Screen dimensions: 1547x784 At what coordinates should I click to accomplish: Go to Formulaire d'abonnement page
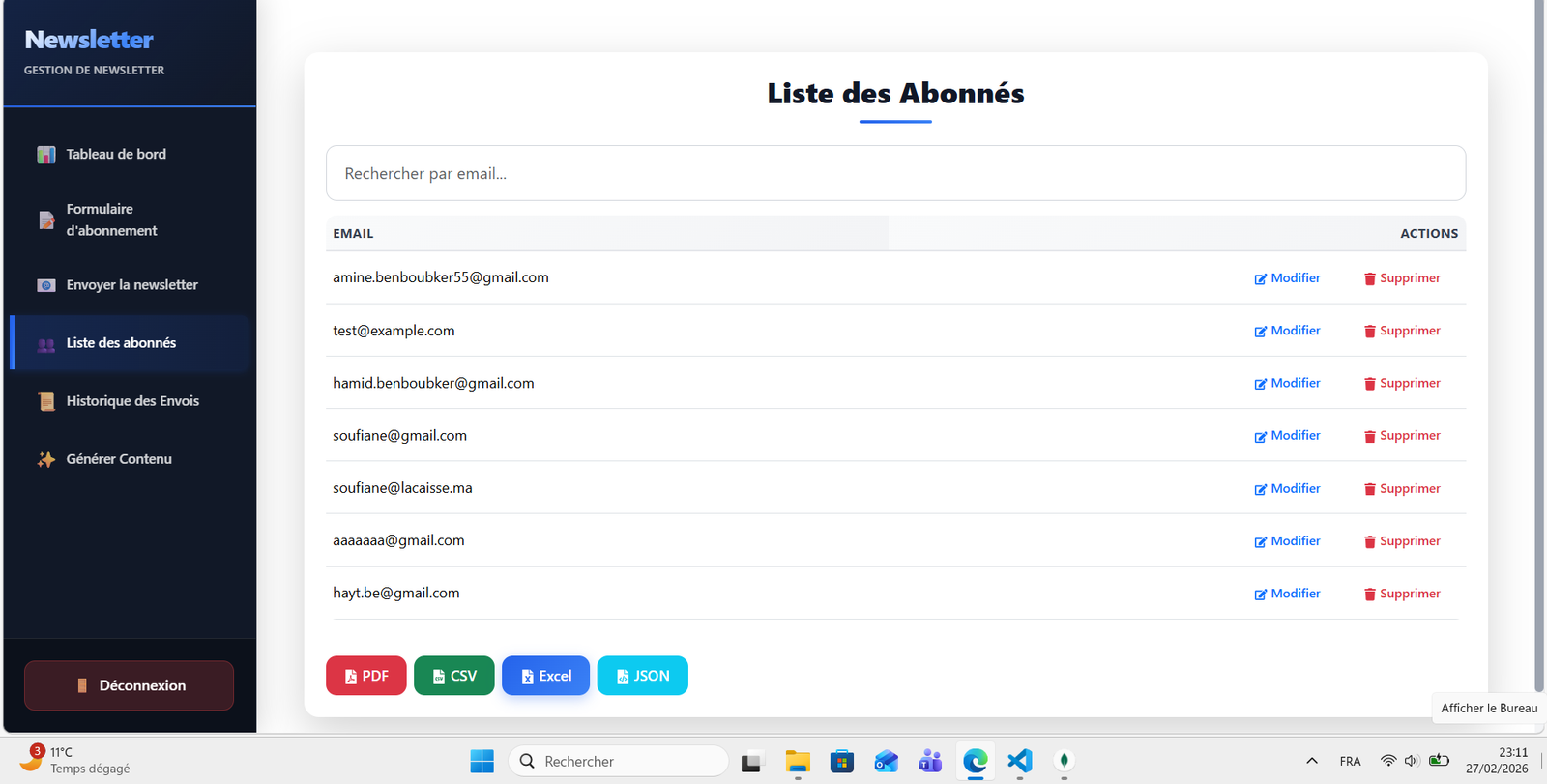tap(130, 219)
